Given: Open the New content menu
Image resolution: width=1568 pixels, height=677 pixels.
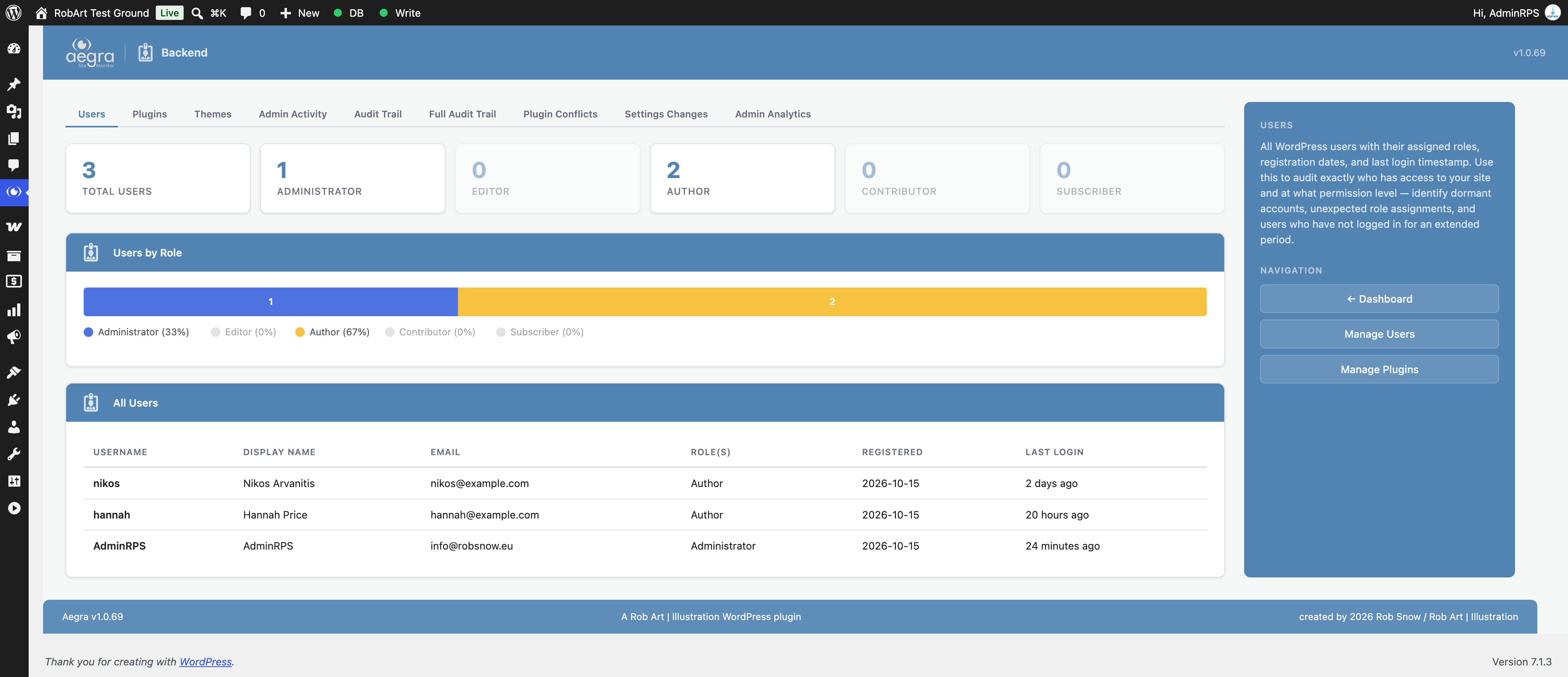Looking at the screenshot, I should 300,13.
